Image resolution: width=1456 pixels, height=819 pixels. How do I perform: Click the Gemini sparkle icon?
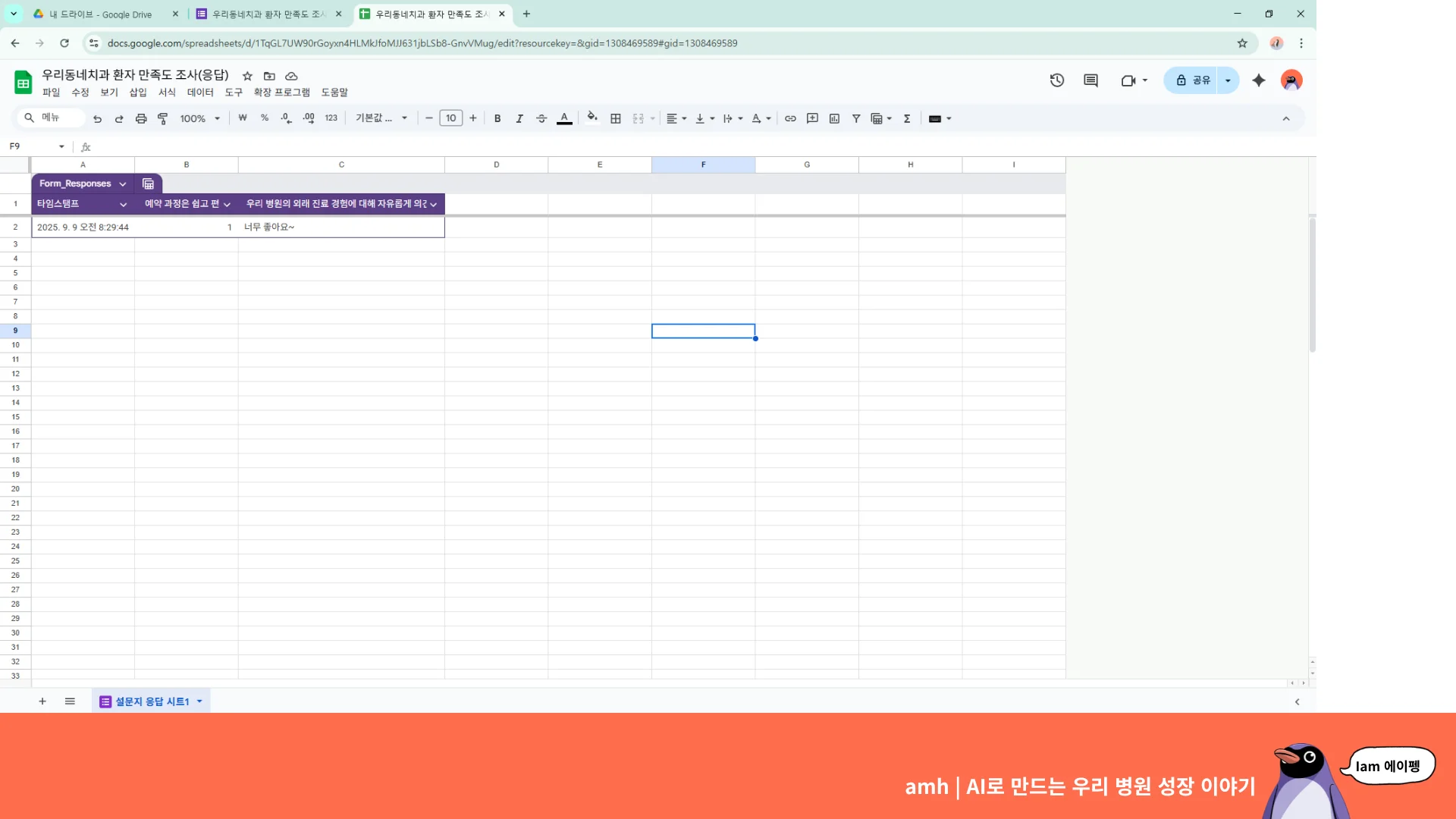point(1259,80)
